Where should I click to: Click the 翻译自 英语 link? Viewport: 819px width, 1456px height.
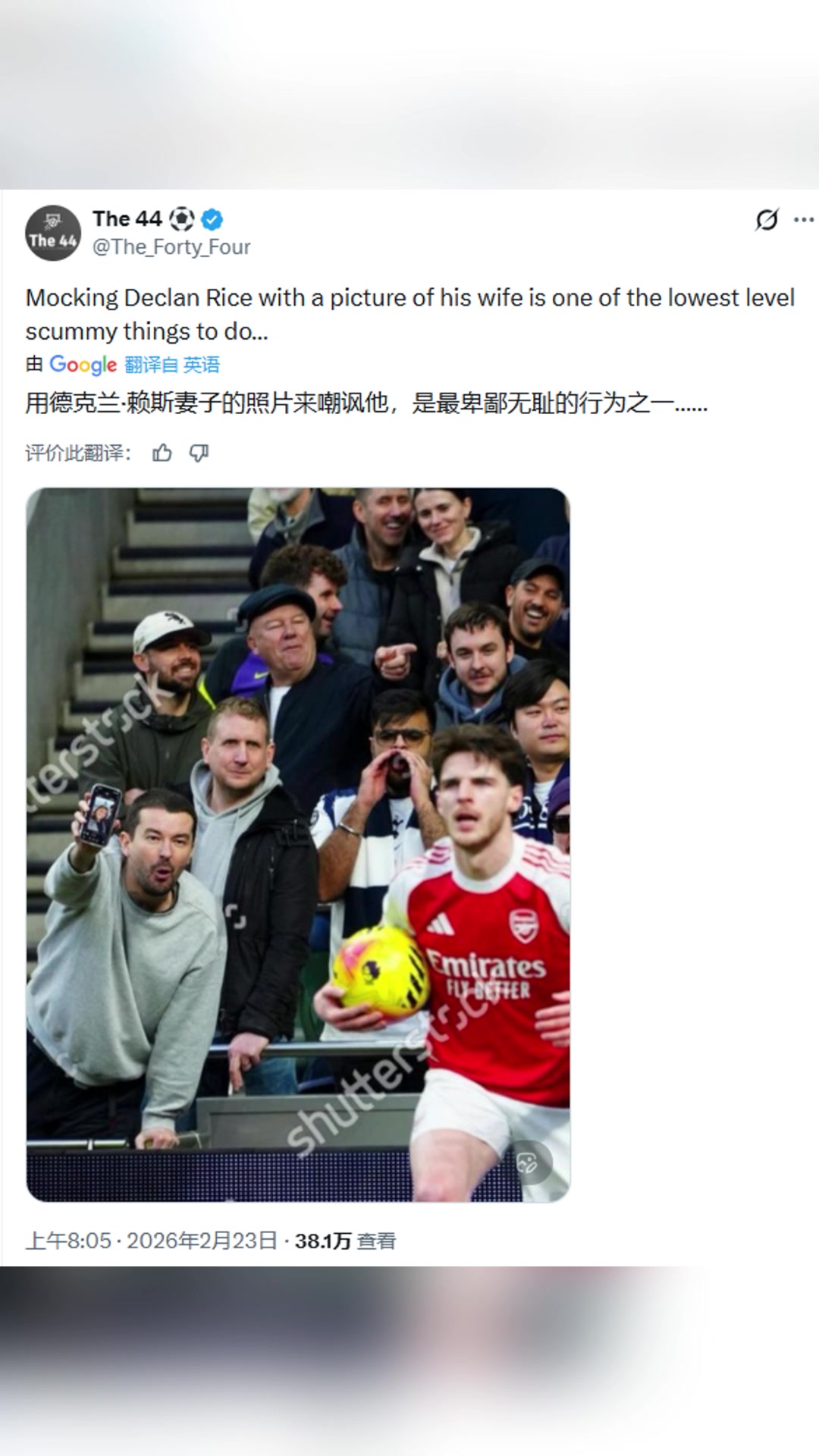tap(172, 365)
